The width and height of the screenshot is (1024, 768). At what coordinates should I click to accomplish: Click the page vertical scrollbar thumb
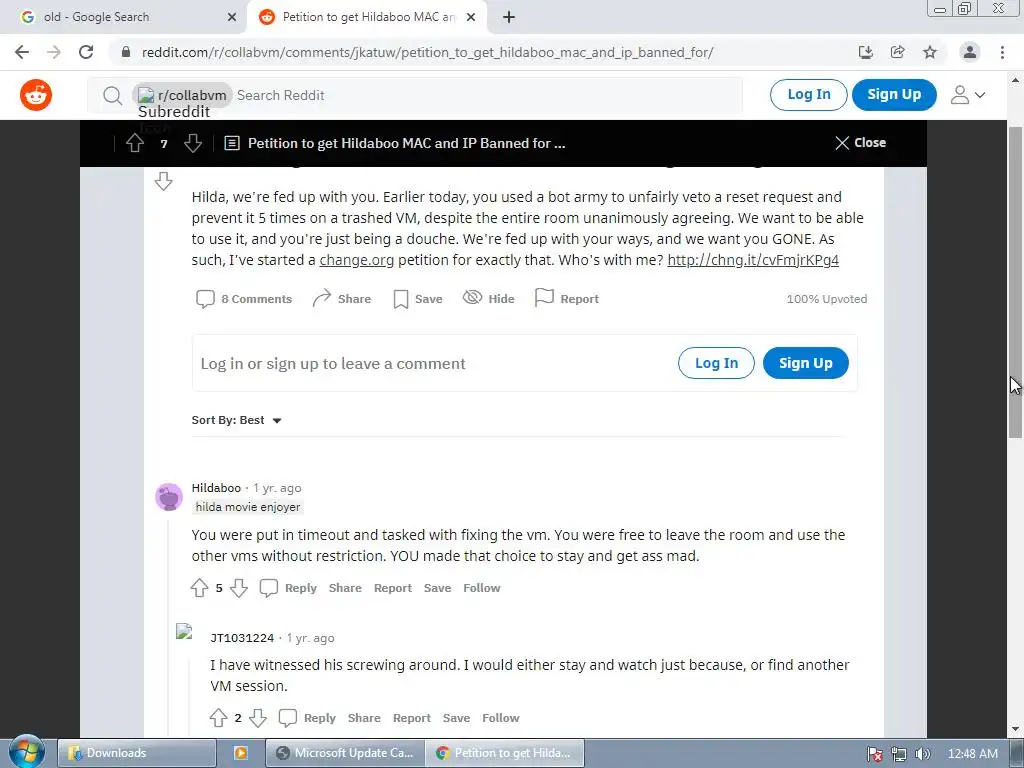pos(1015,282)
